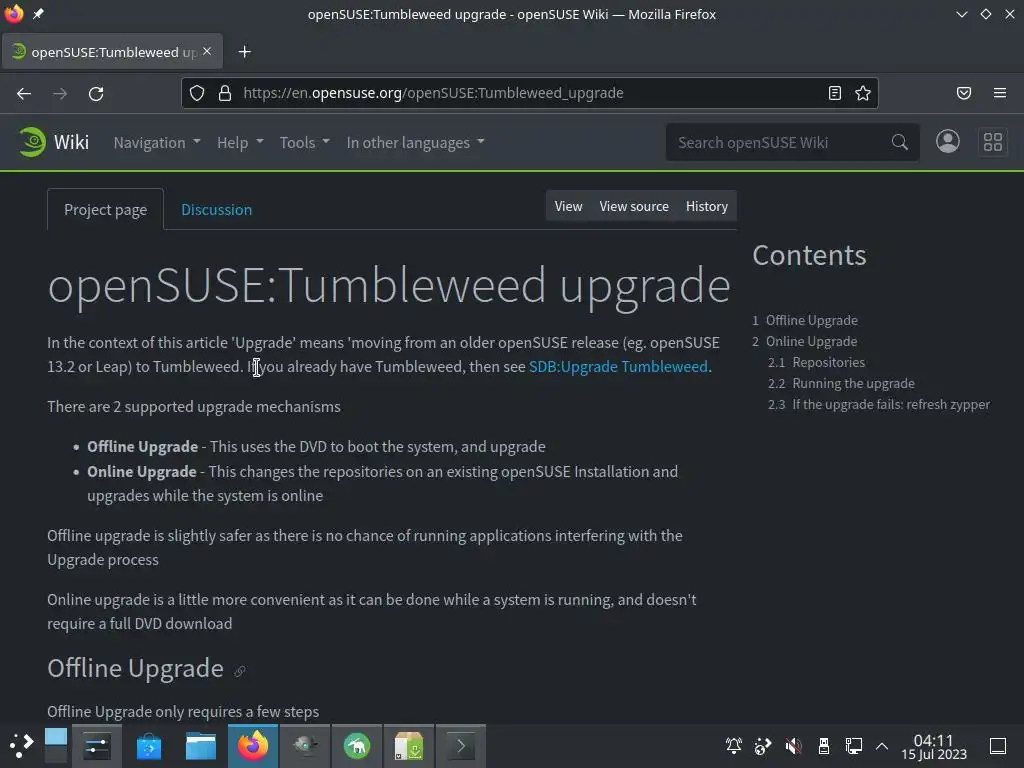Launch the Konsole terminal

(460, 746)
